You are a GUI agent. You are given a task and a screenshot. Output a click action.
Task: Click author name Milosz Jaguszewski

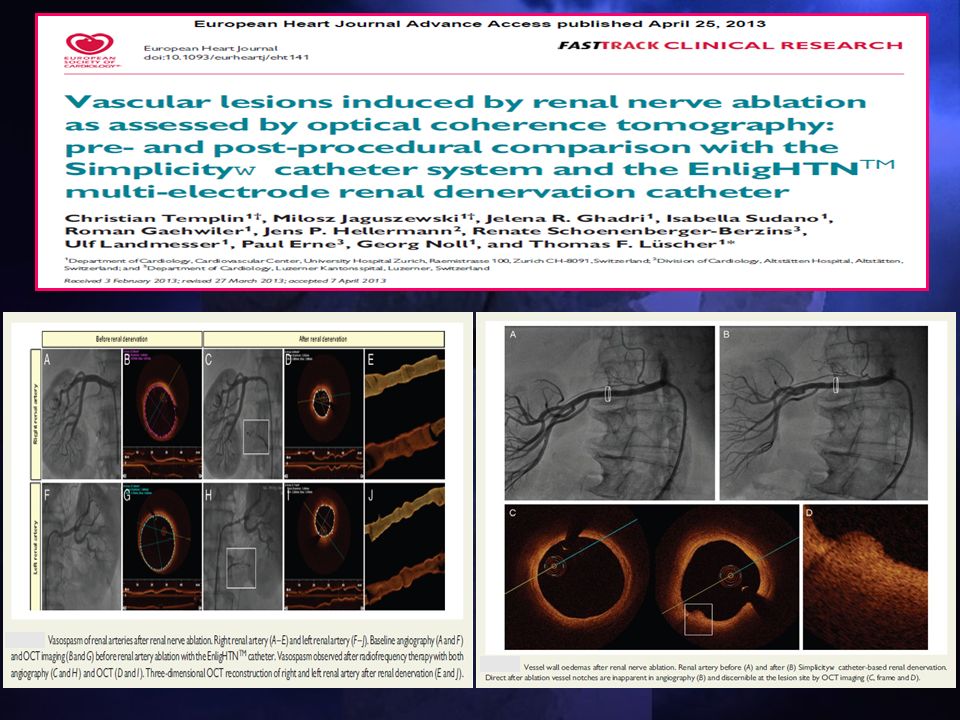point(366,219)
